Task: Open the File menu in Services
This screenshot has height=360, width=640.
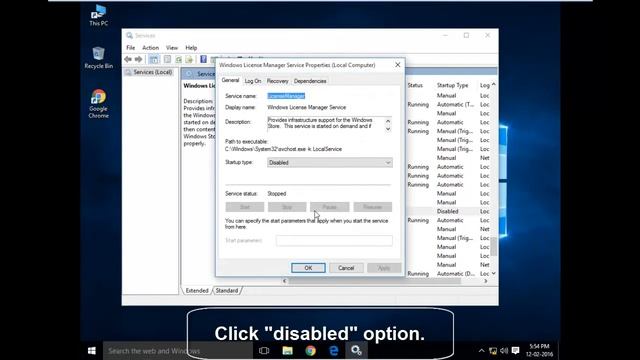Action: pos(131,48)
